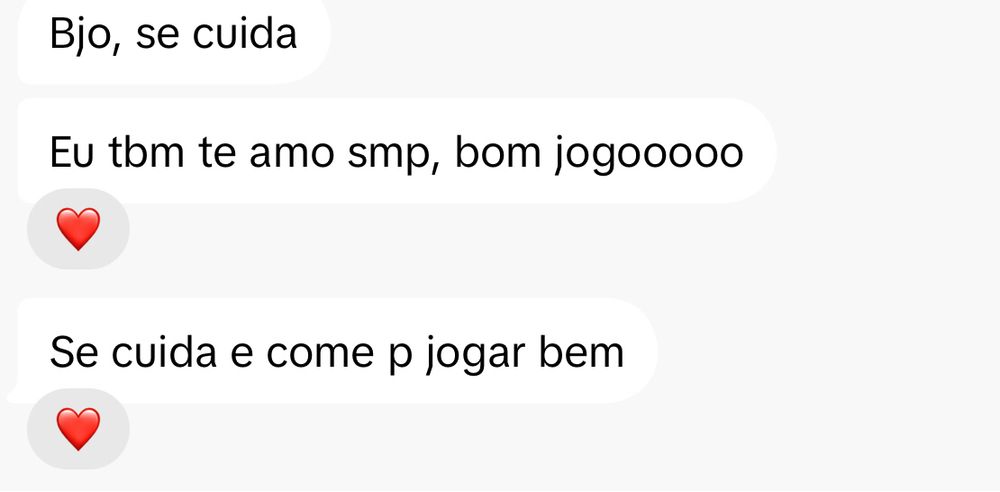Click the word "Bjo" in the first message
This screenshot has width=1000, height=492.
point(81,34)
